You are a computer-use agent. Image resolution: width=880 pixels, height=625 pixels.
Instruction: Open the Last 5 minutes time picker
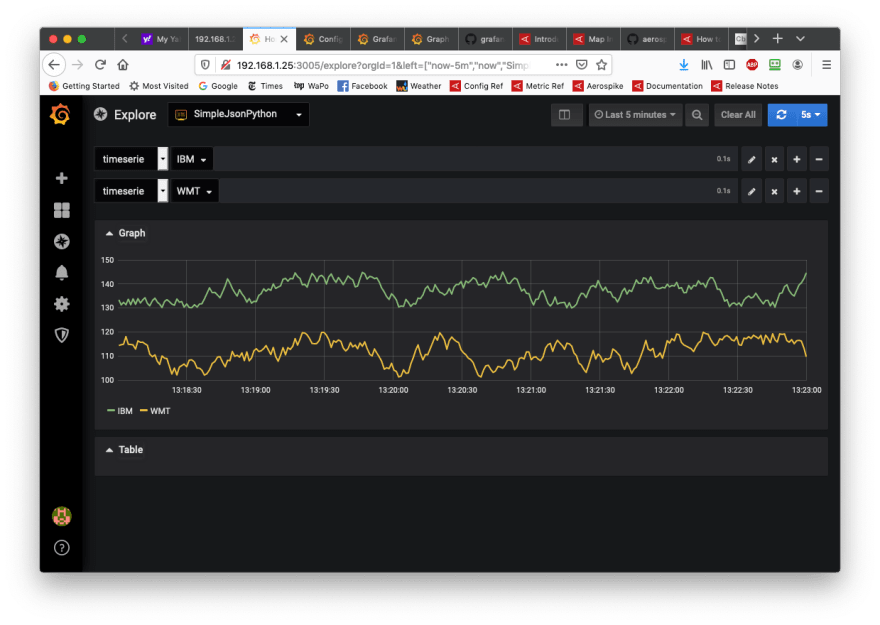pyautogui.click(x=635, y=115)
